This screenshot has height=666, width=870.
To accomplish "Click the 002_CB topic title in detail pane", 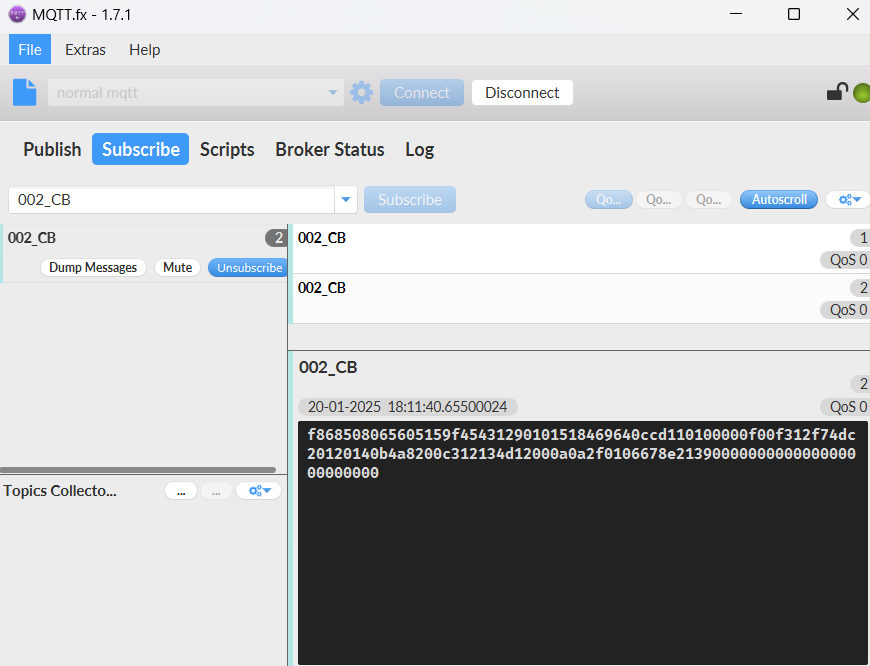I will 328,367.
